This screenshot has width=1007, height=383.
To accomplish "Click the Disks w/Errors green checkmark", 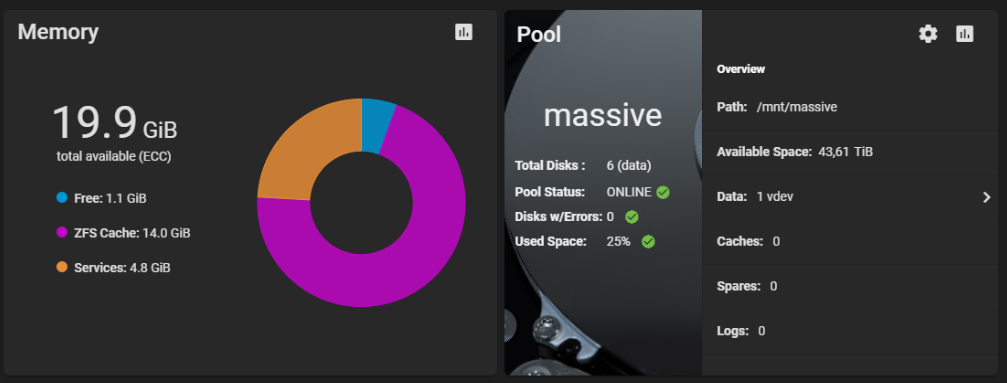I will point(632,217).
